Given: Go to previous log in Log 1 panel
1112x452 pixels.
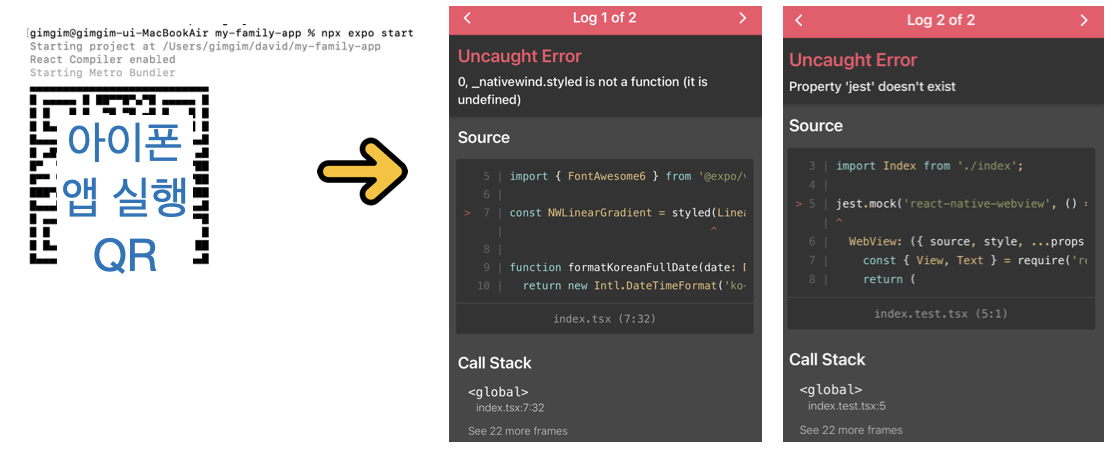Looking at the screenshot, I should [x=467, y=18].
